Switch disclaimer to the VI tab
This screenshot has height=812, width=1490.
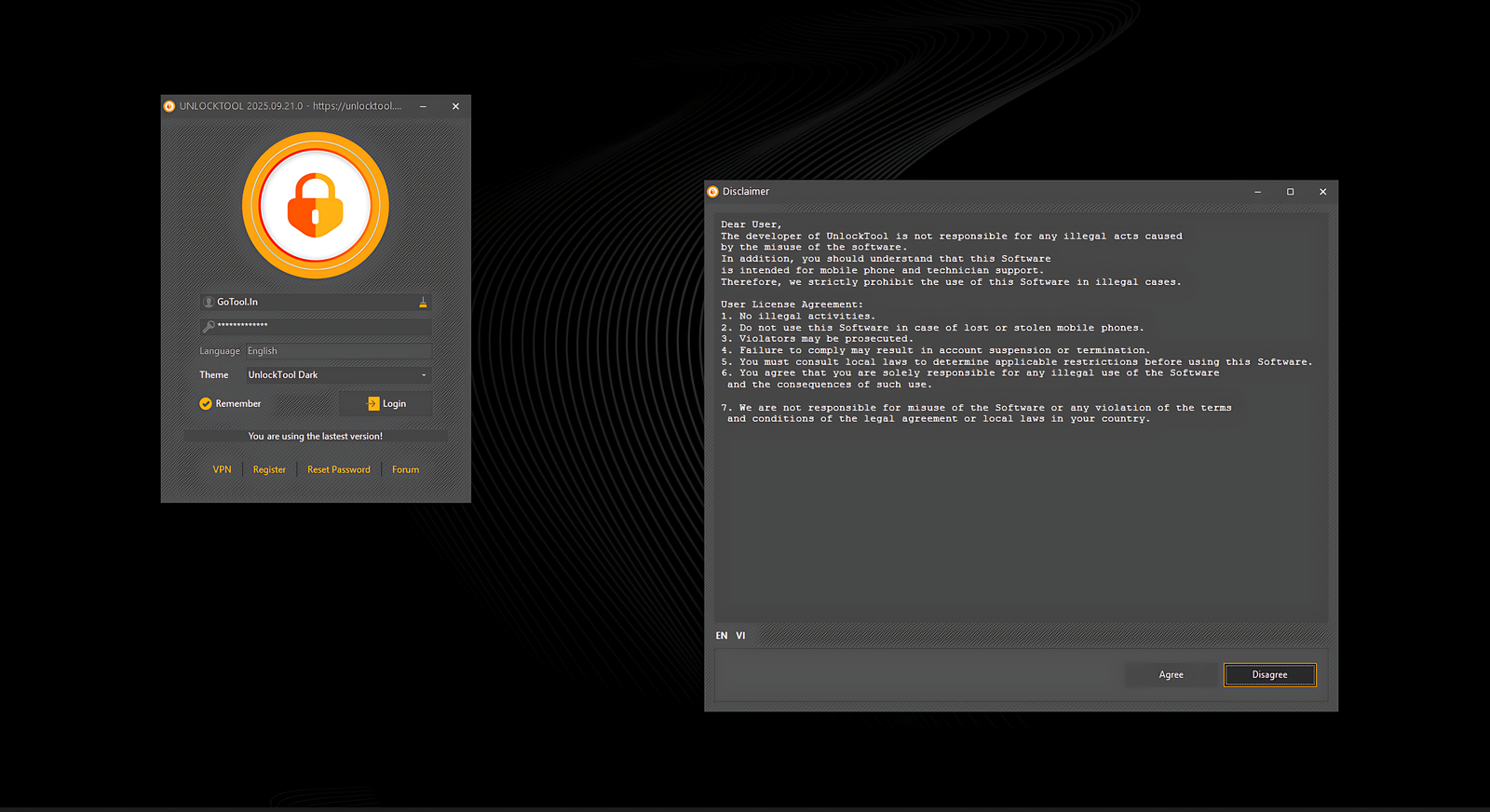tap(740, 636)
